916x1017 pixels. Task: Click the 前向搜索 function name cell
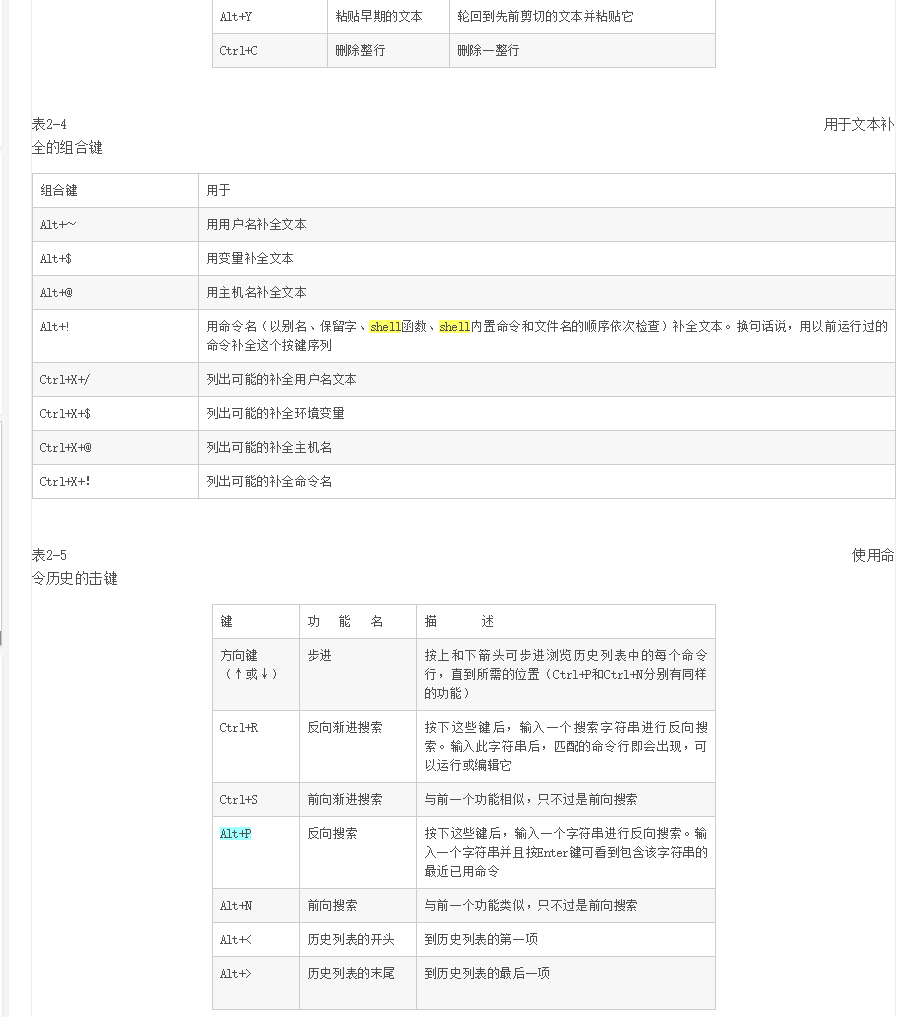(358, 905)
